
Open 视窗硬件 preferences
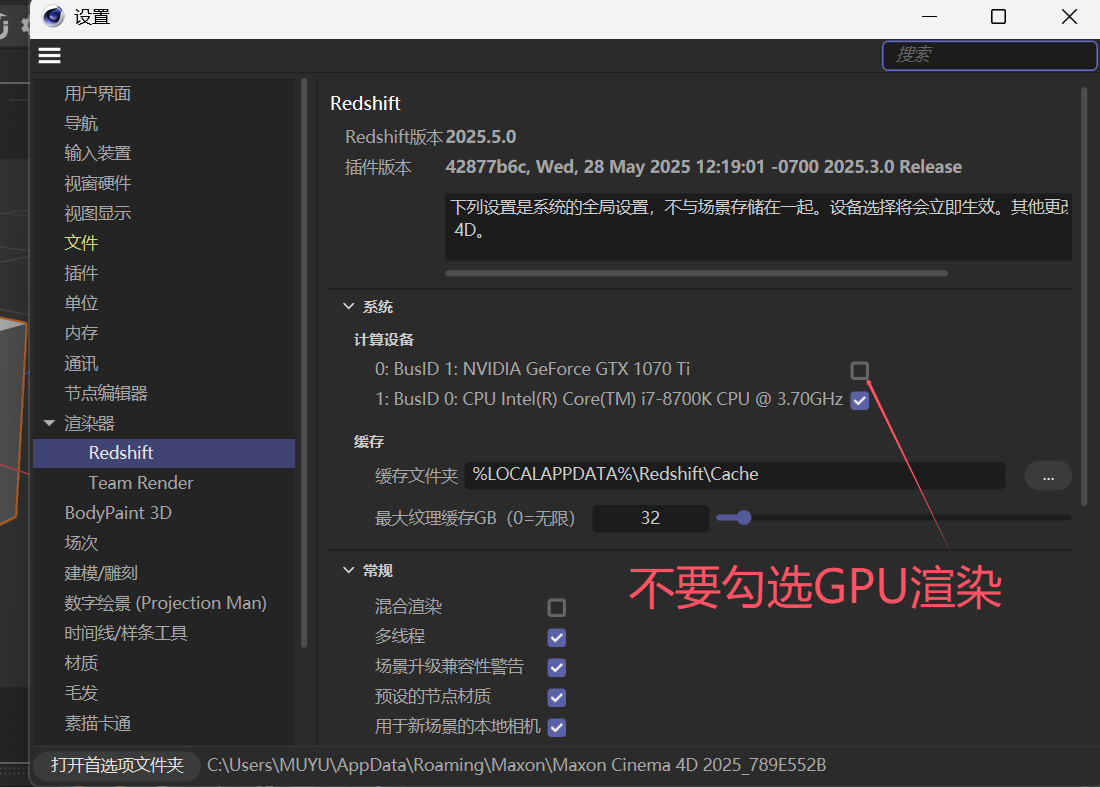(98, 183)
